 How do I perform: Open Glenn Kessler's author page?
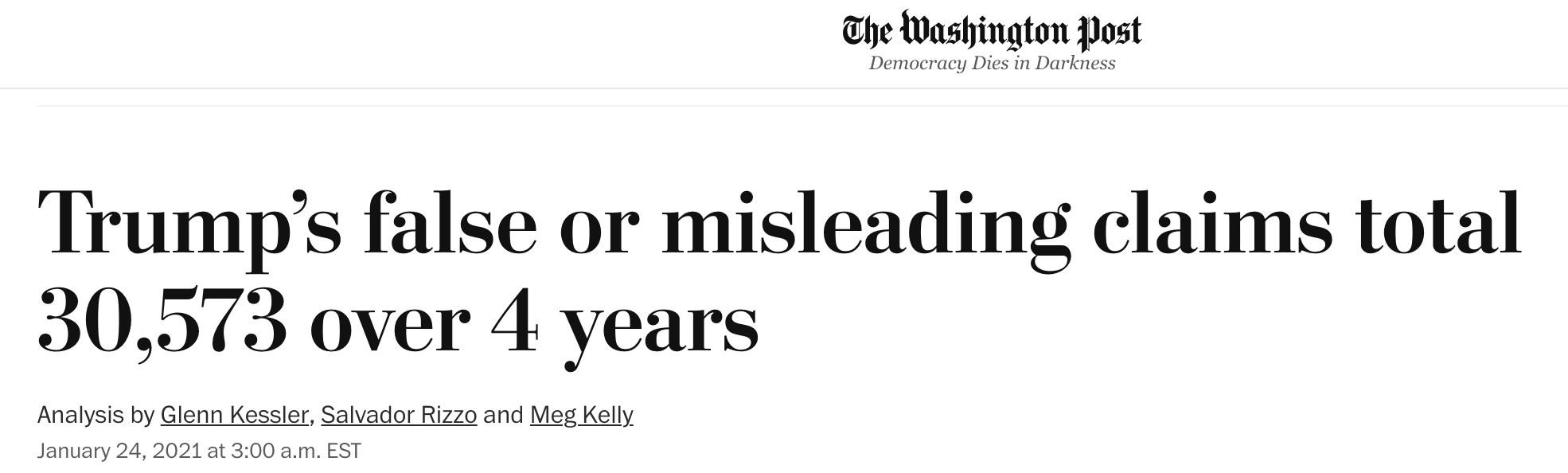[234, 415]
